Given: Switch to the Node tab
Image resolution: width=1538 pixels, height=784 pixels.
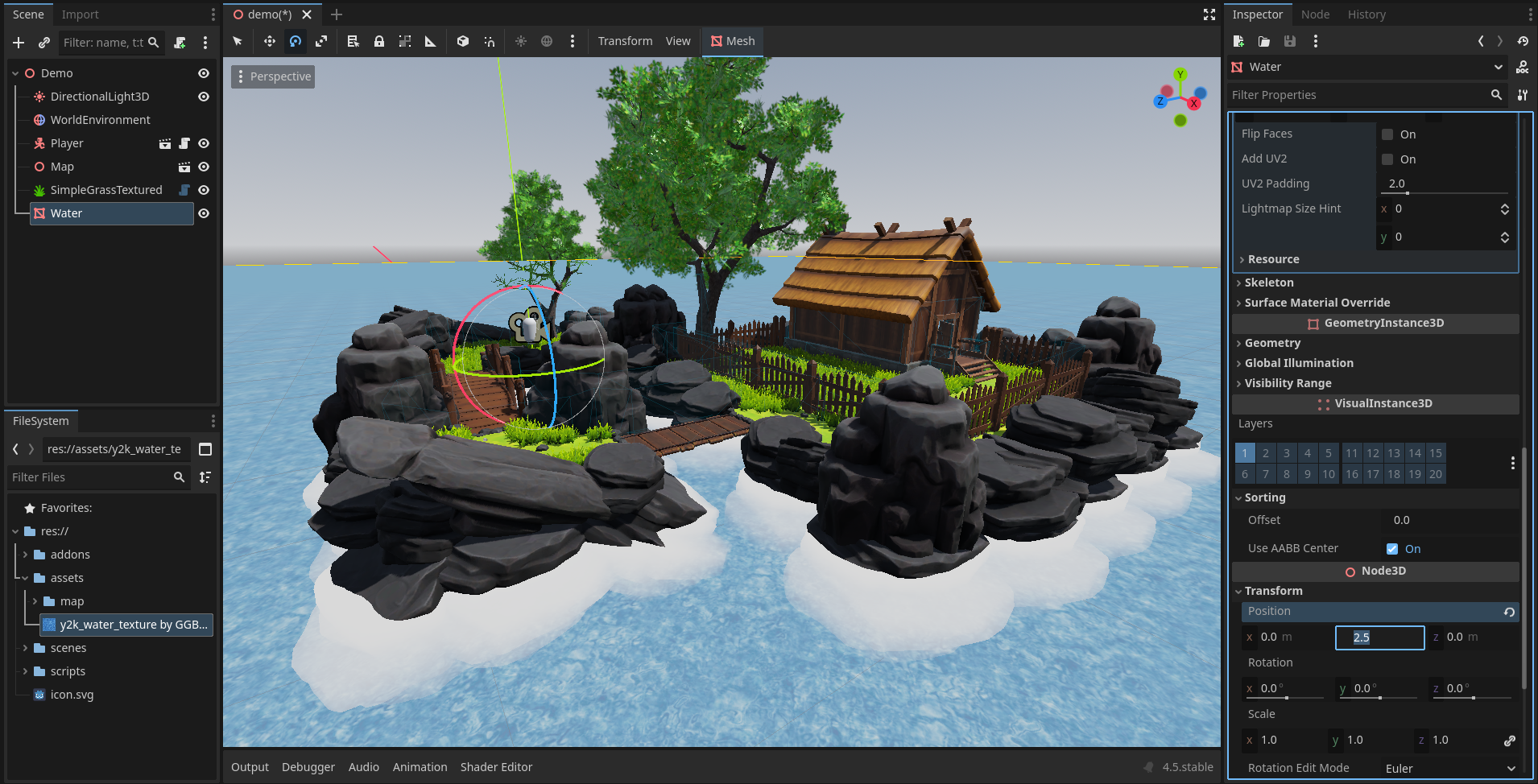Looking at the screenshot, I should [x=1315, y=14].
